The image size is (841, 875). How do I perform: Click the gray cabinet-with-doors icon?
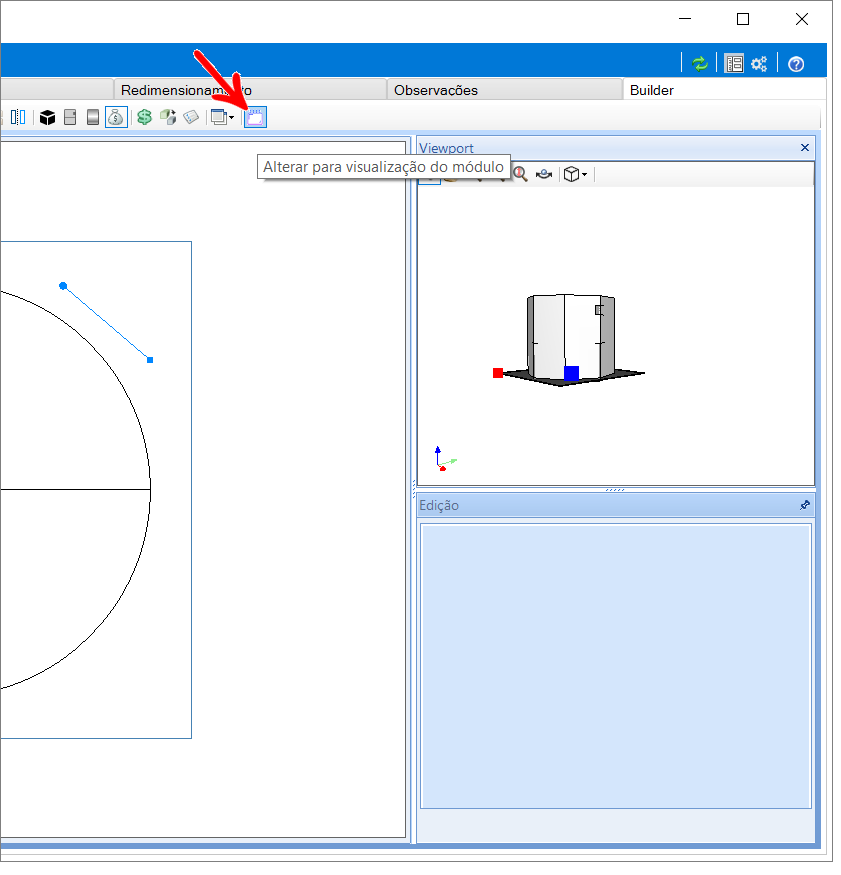tap(70, 118)
